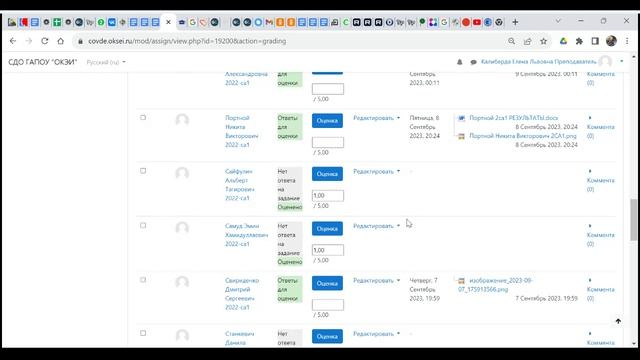The image size is (640, 360).
Task: Click empty grade field for Свириденко Дмитрий
Action: 328,305
